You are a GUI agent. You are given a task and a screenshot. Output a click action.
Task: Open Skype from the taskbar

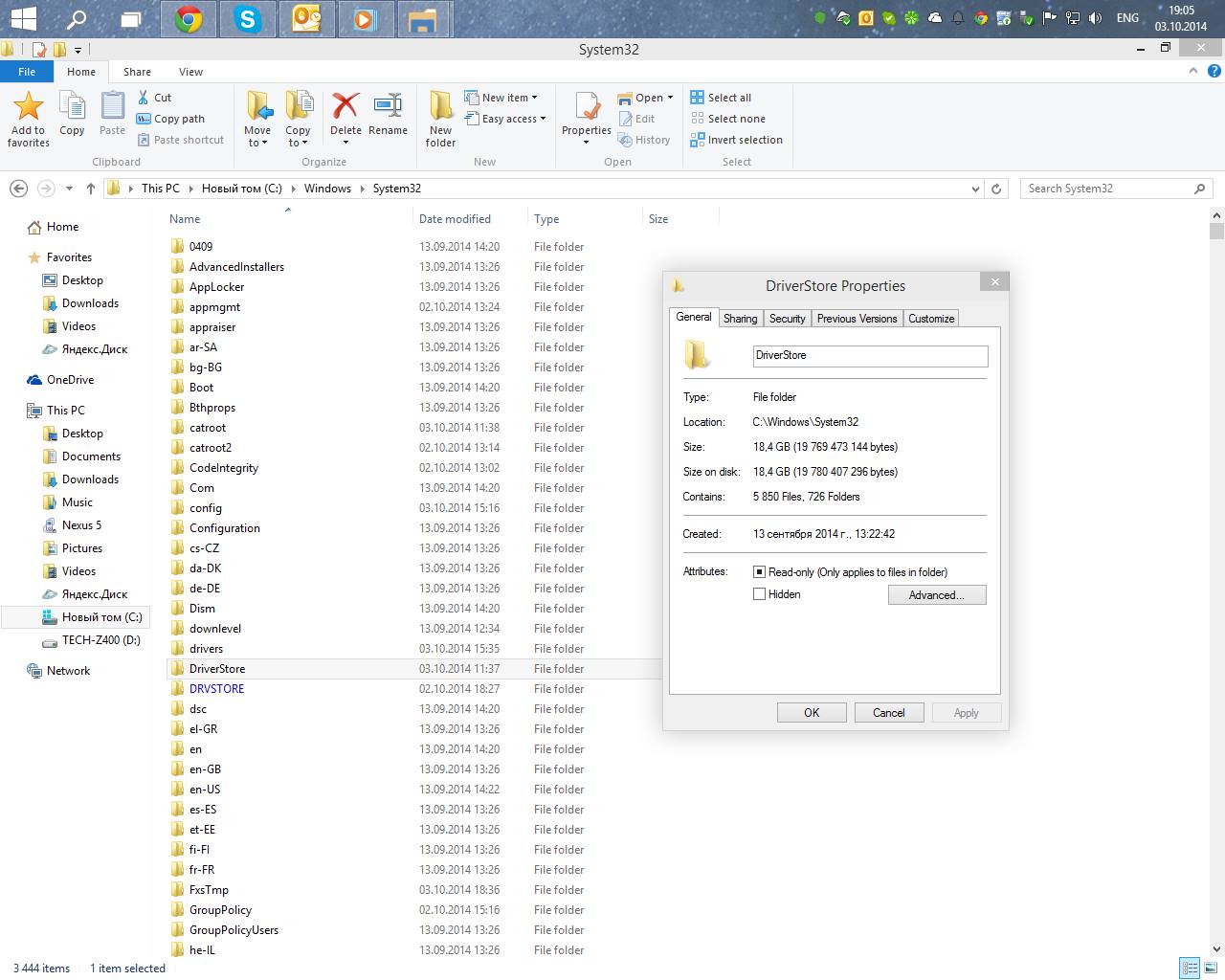(x=248, y=19)
